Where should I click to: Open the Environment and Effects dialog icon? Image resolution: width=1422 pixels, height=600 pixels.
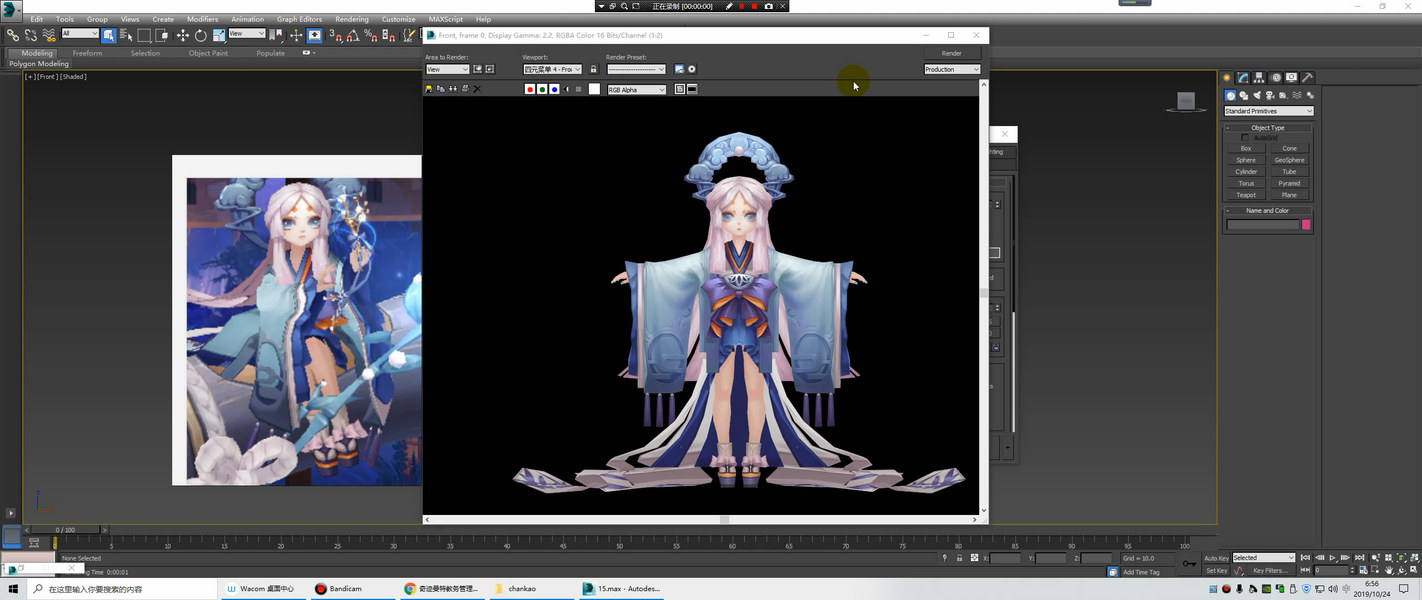click(691, 69)
